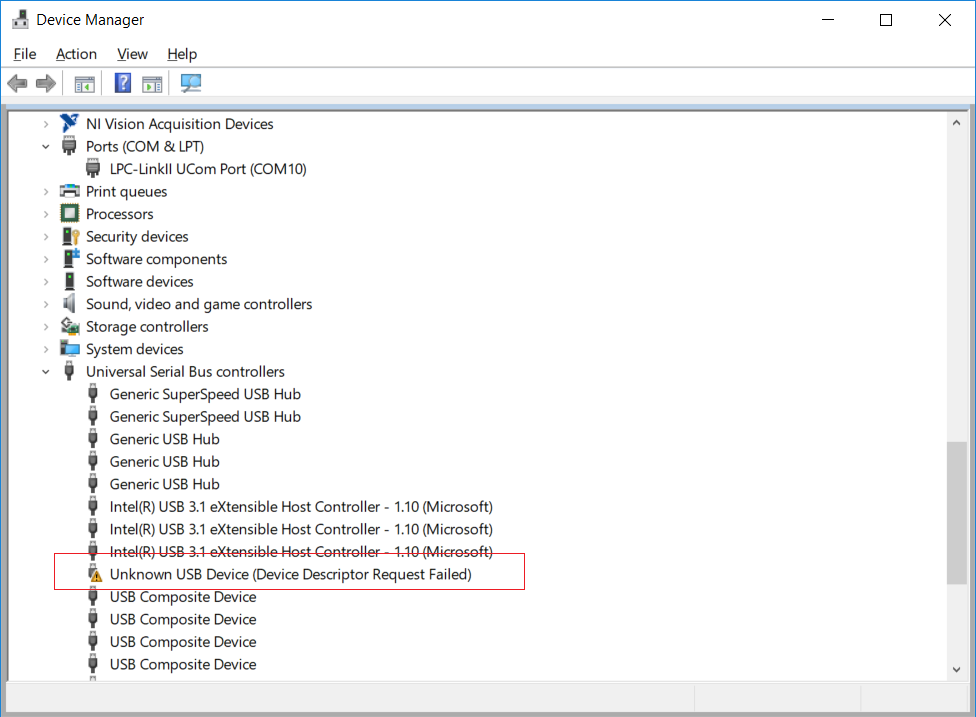
Task: Select the "Software devices" label
Action: point(139,281)
